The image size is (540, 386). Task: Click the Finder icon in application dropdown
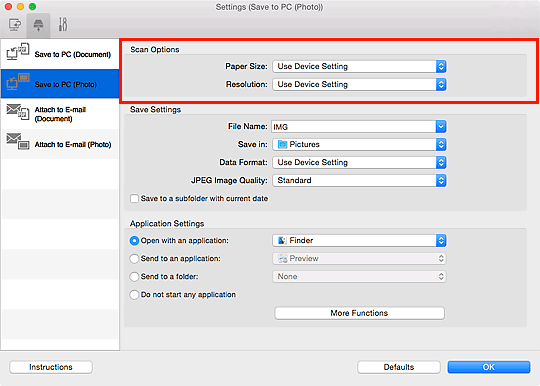pyautogui.click(x=282, y=240)
